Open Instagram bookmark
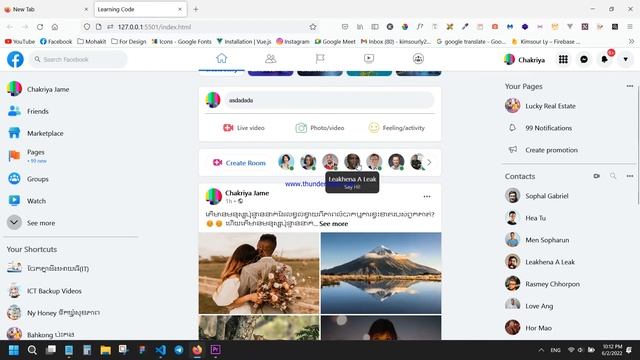This screenshot has width=640, height=360. tap(293, 42)
